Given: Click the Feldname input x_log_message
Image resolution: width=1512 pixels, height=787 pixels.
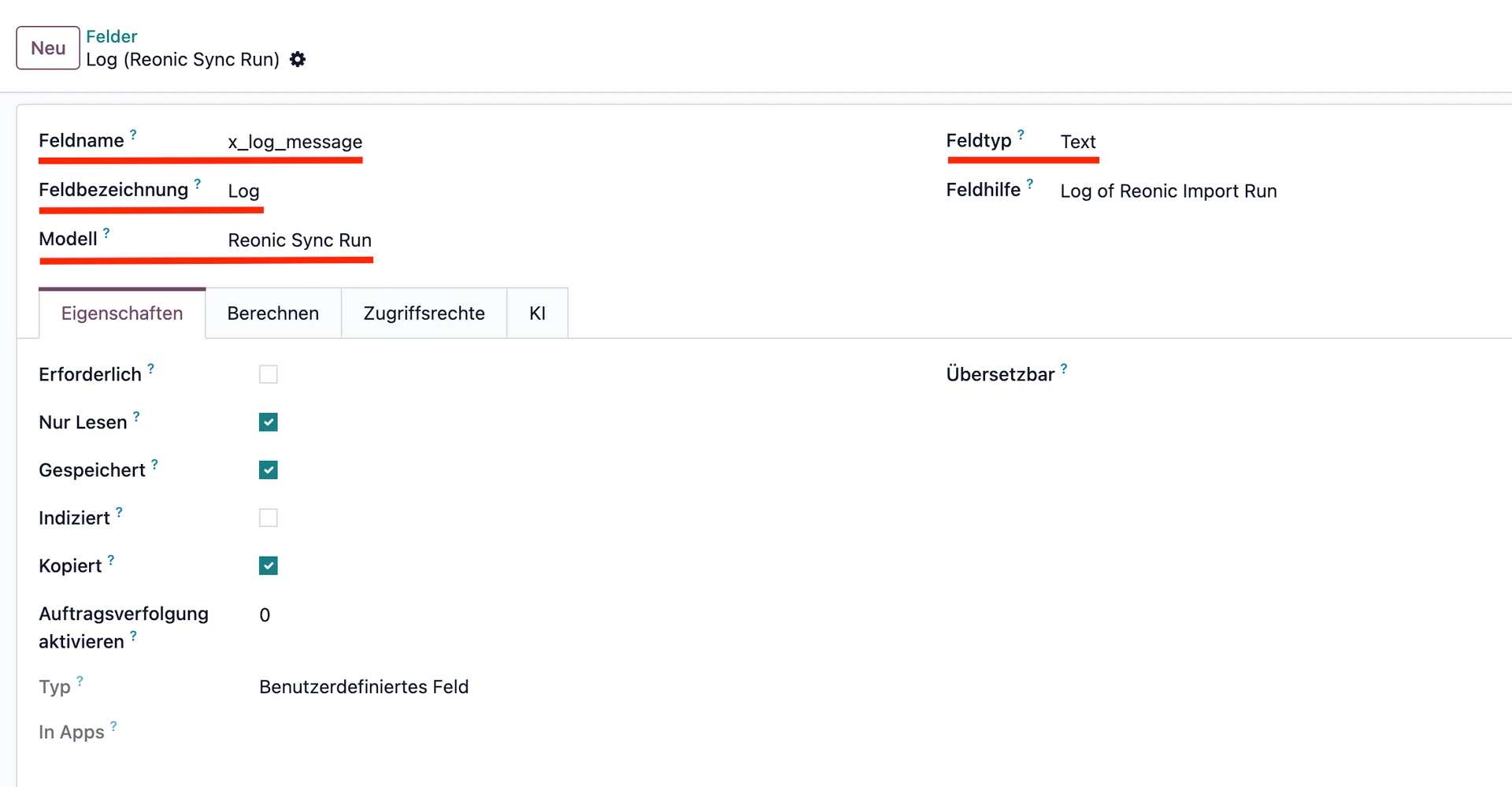Looking at the screenshot, I should (295, 142).
